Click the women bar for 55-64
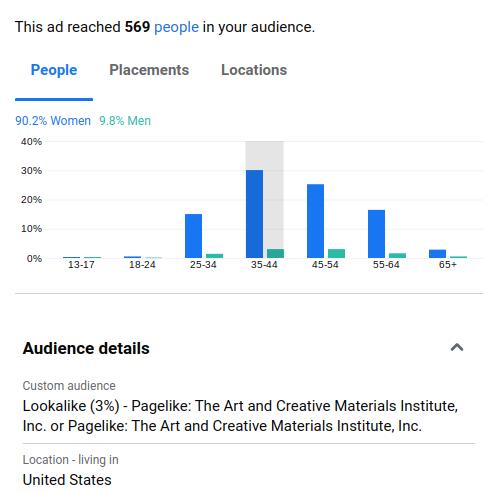The width and height of the screenshot is (497, 492). point(376,234)
